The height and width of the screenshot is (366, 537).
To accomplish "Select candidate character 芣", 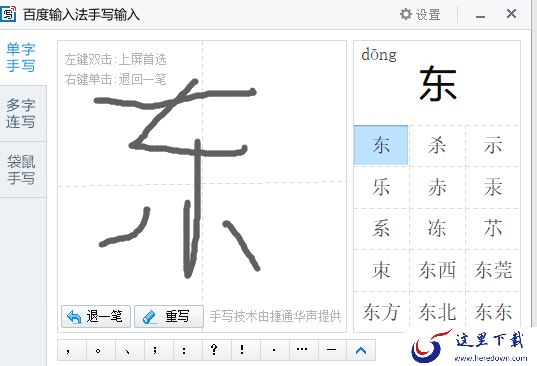I will tap(493, 229).
